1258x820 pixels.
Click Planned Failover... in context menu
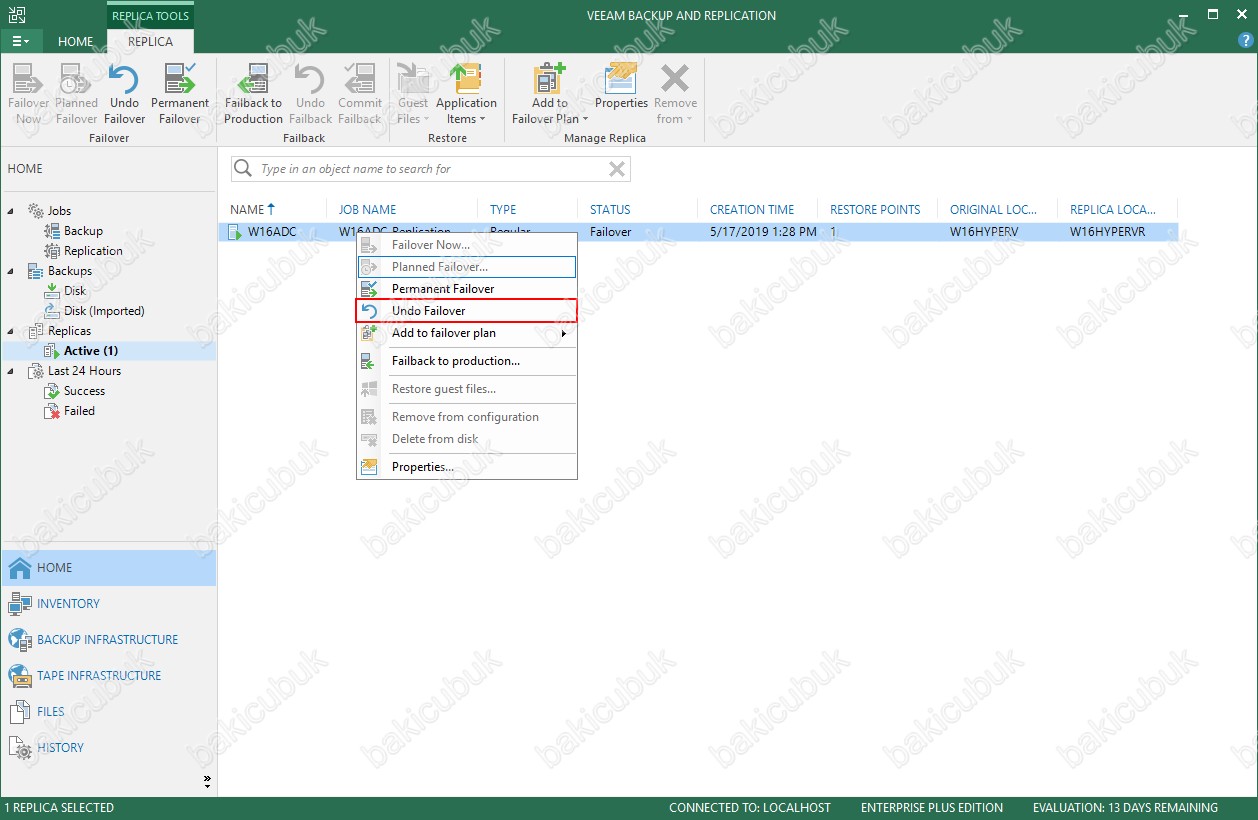coord(467,267)
